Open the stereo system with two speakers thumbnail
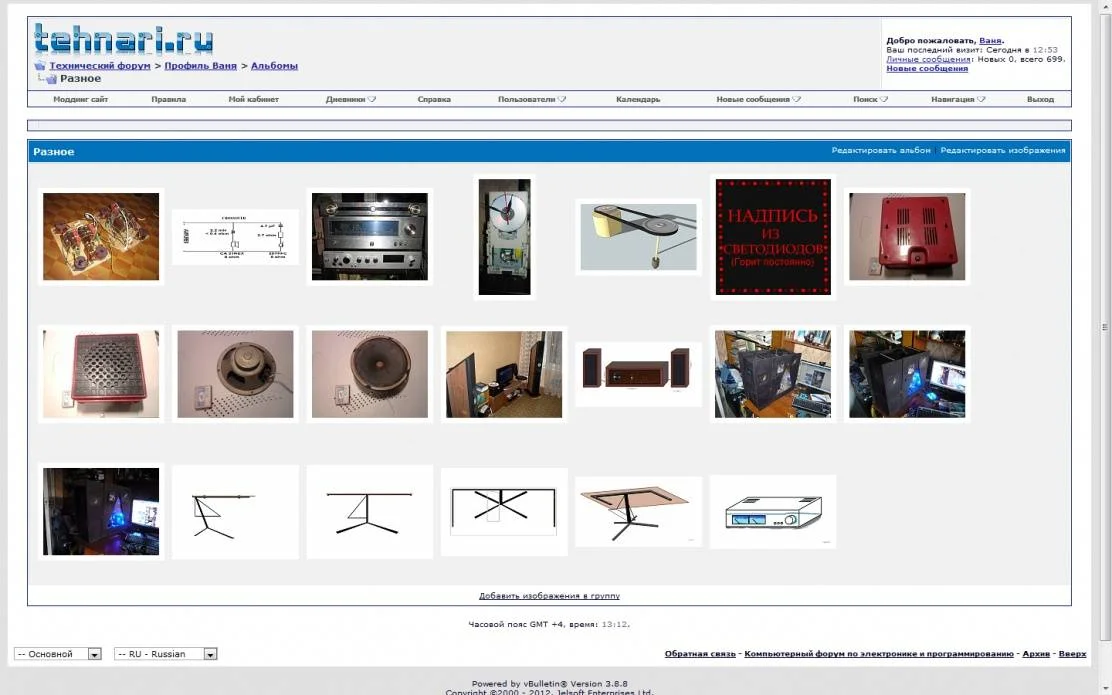Image resolution: width=1112 pixels, height=695 pixels. (x=638, y=374)
